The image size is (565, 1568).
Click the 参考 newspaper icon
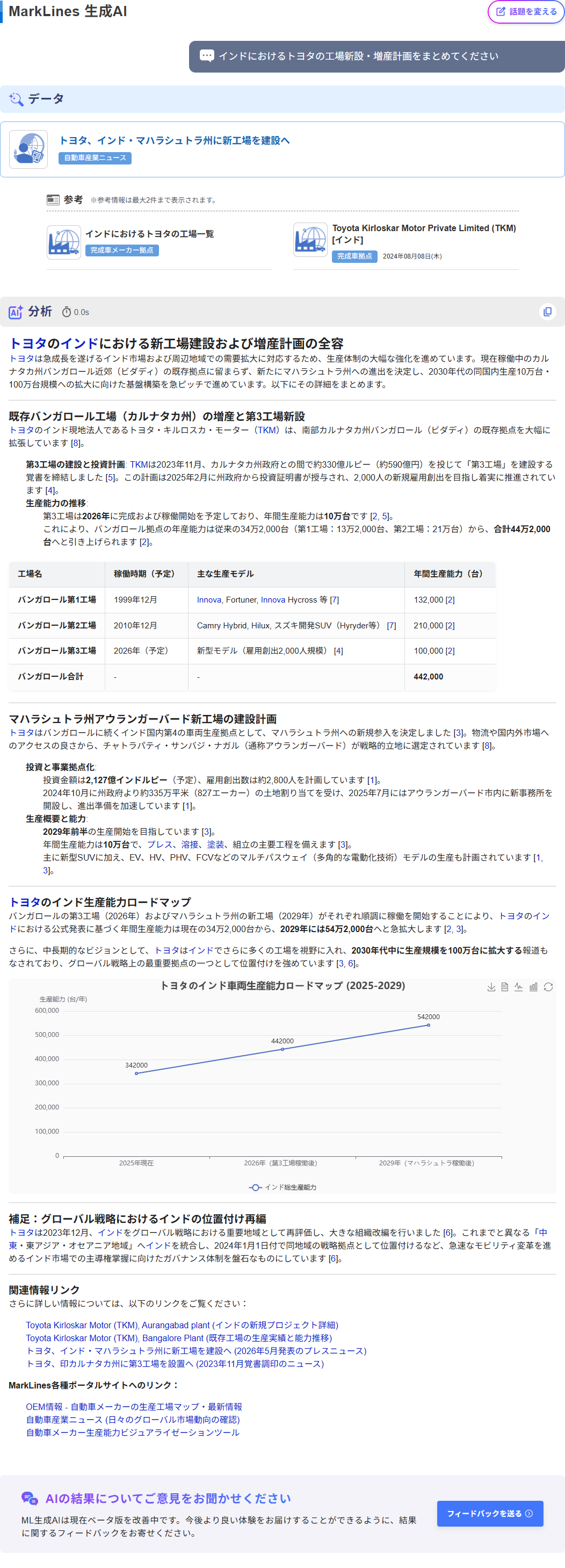53,199
